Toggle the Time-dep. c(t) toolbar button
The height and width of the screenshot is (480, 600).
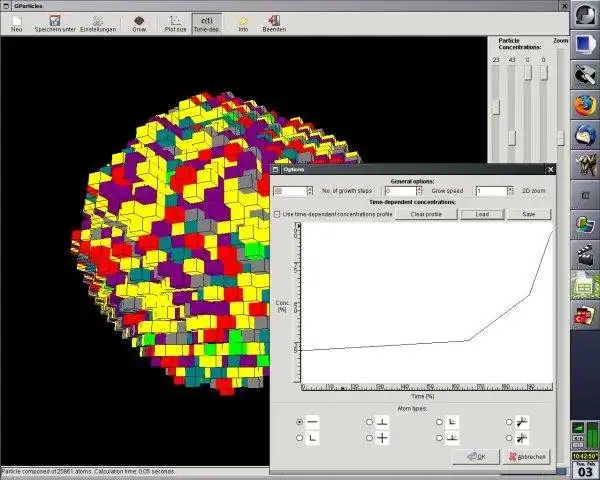tap(207, 24)
